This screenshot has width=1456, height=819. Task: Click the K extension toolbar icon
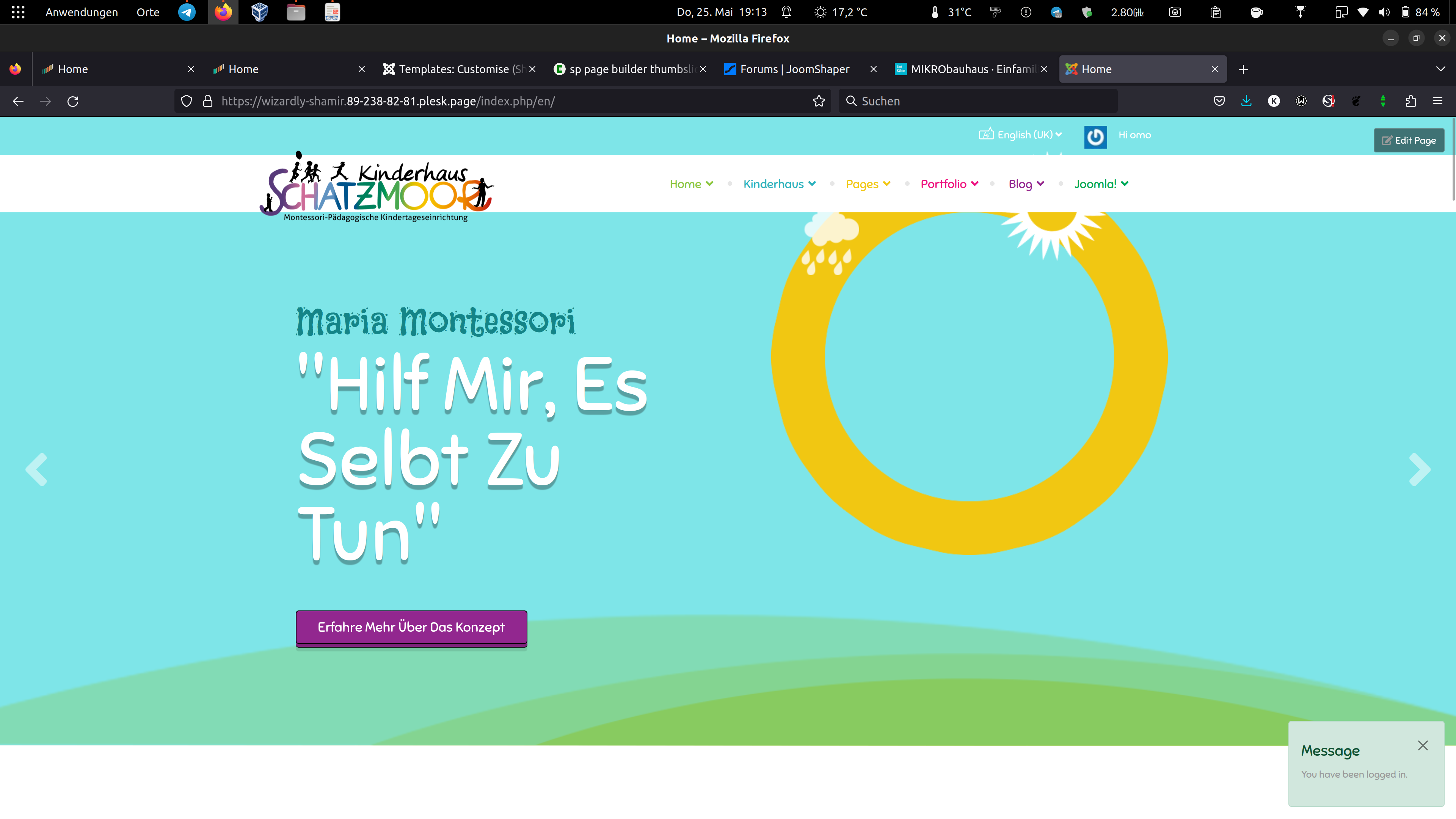[1274, 101]
